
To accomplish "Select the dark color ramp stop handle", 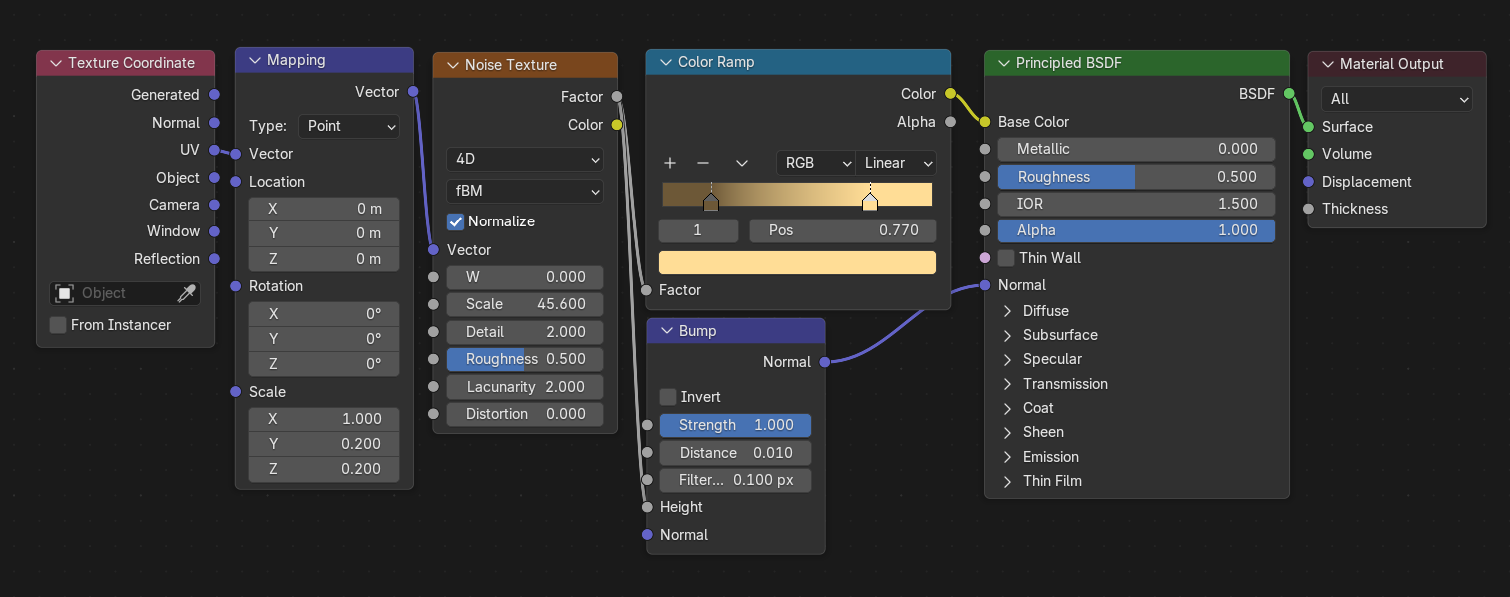I will (711, 202).
